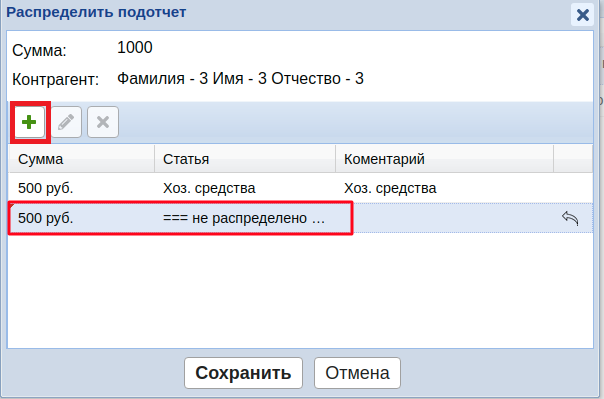This screenshot has width=604, height=399.
Task: Click the undo arrow in unallocated row
Action: 570,218
